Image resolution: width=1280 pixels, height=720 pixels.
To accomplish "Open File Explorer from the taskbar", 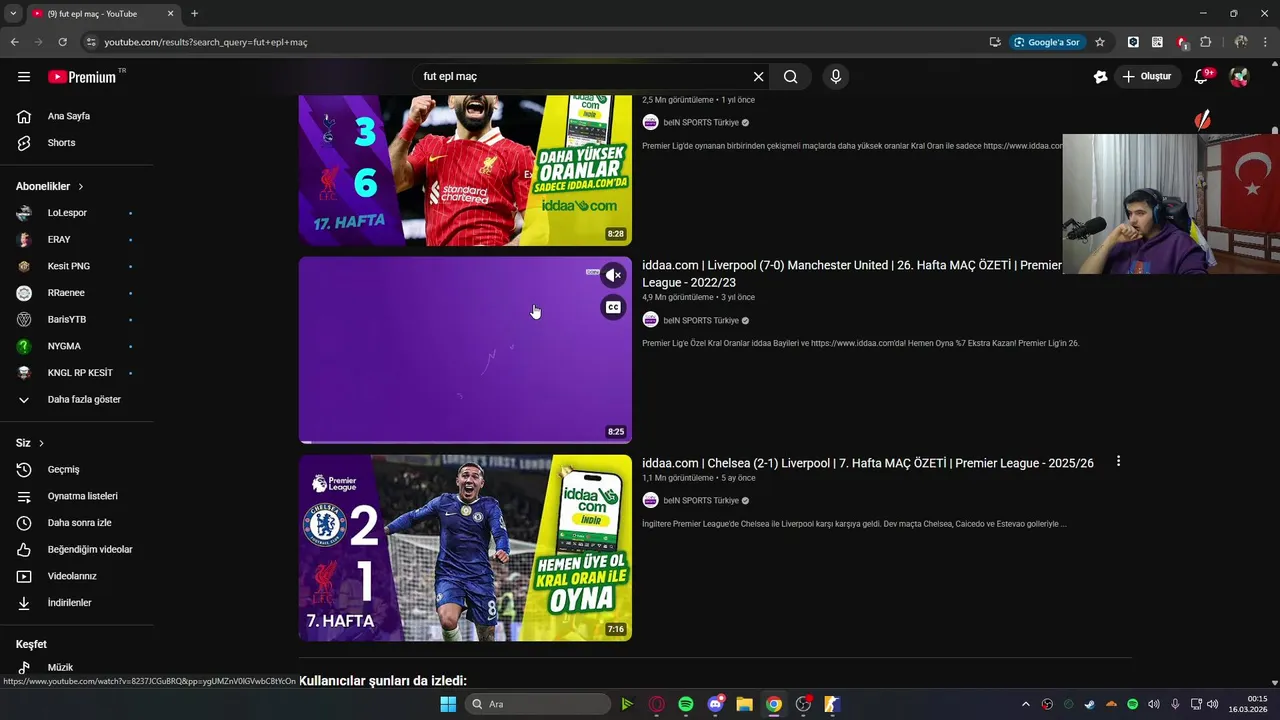I will point(744,704).
